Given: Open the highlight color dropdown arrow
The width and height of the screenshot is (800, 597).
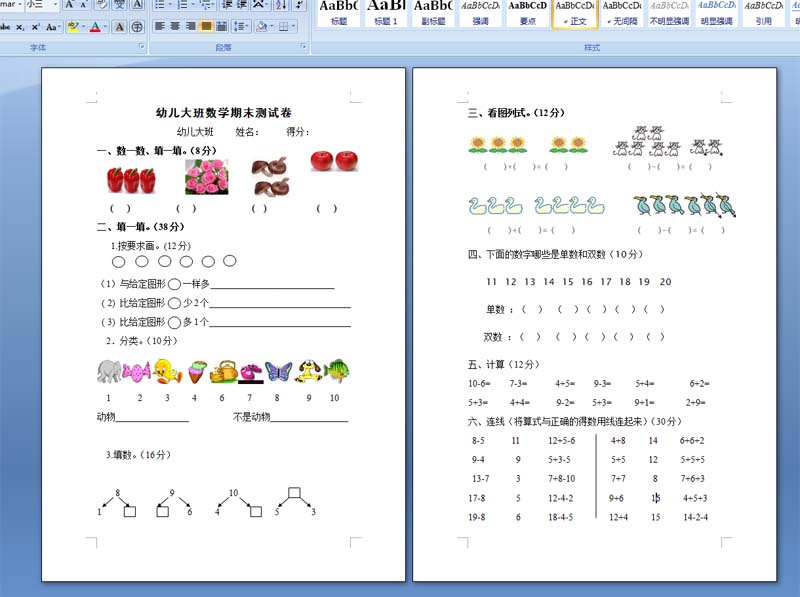Looking at the screenshot, I should [x=83, y=27].
